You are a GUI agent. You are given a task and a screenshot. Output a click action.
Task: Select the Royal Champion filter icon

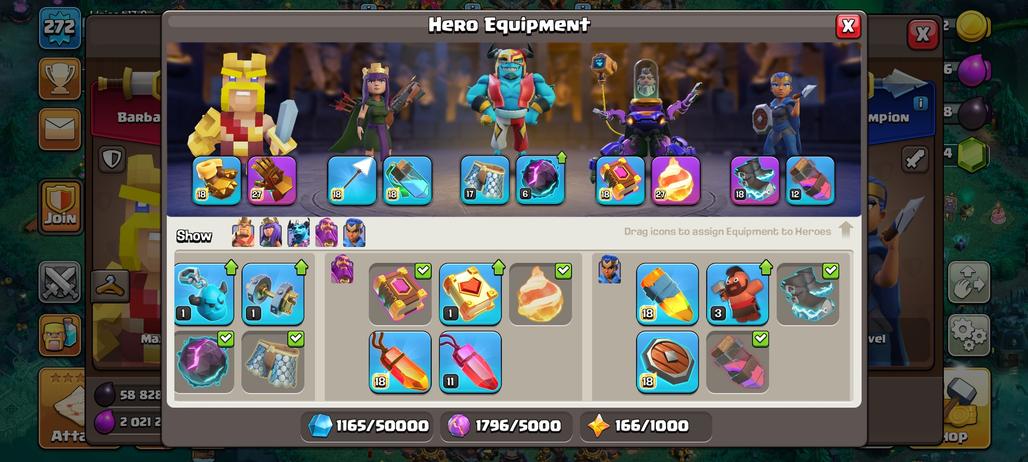coord(354,233)
